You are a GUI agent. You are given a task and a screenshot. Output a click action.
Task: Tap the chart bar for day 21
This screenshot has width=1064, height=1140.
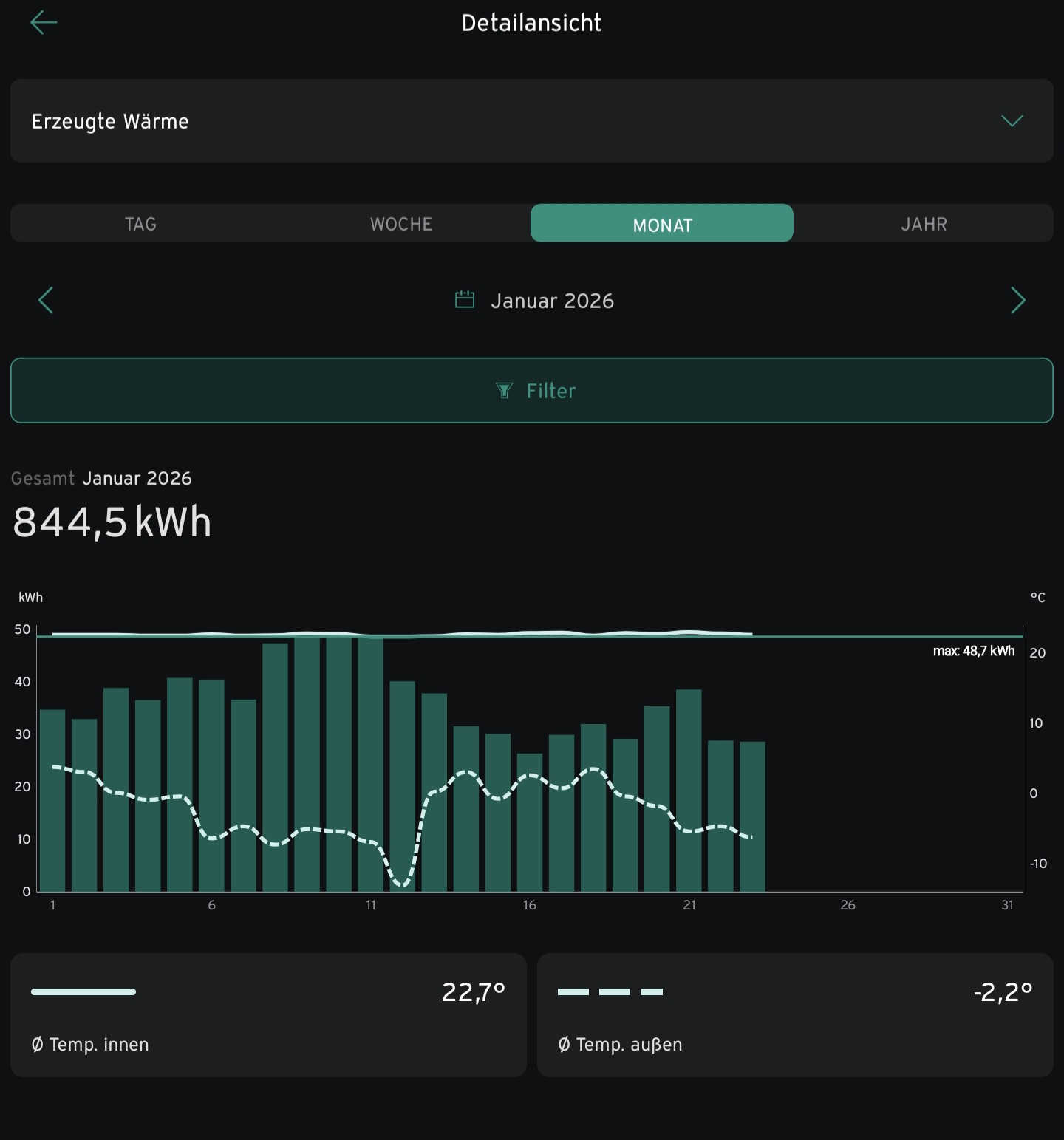689,791
